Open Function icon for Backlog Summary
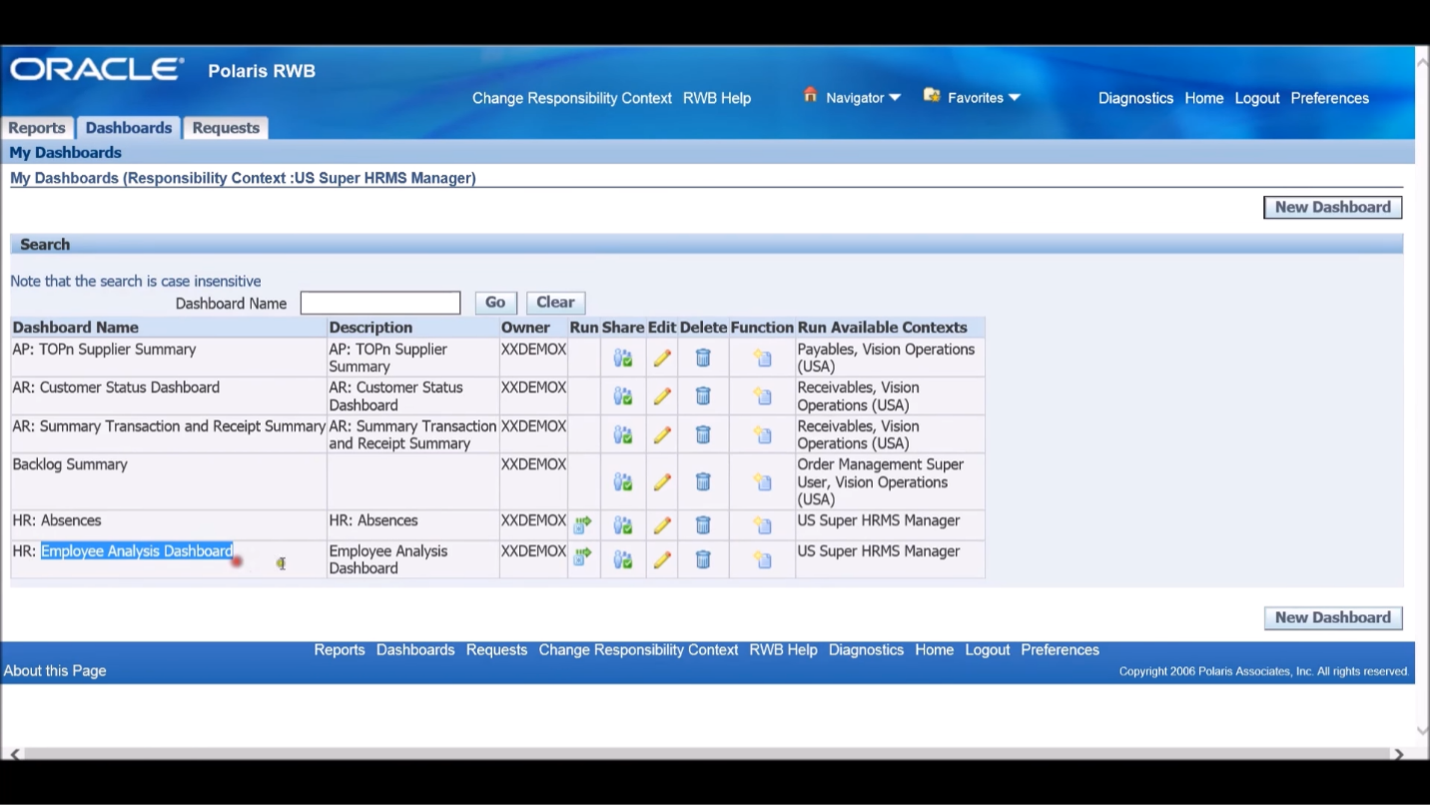The width and height of the screenshot is (1430, 809). pos(763,482)
